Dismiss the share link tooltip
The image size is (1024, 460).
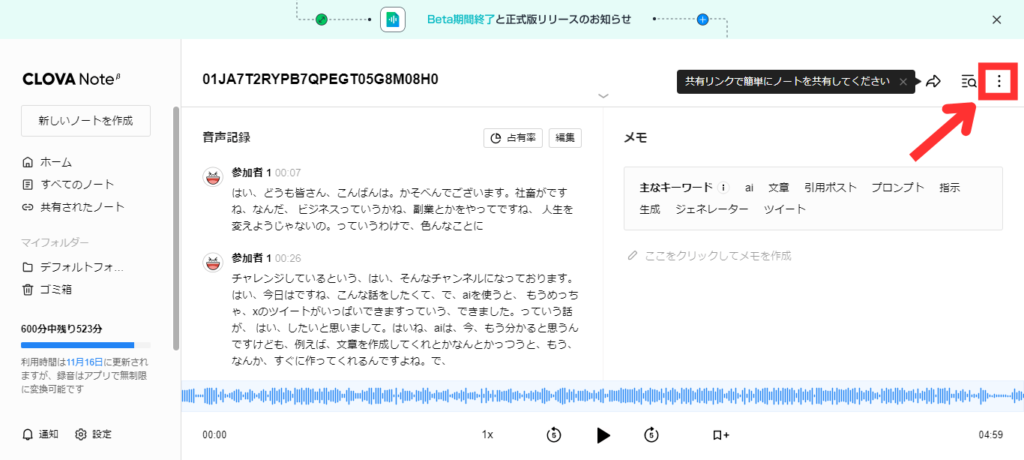click(902, 81)
